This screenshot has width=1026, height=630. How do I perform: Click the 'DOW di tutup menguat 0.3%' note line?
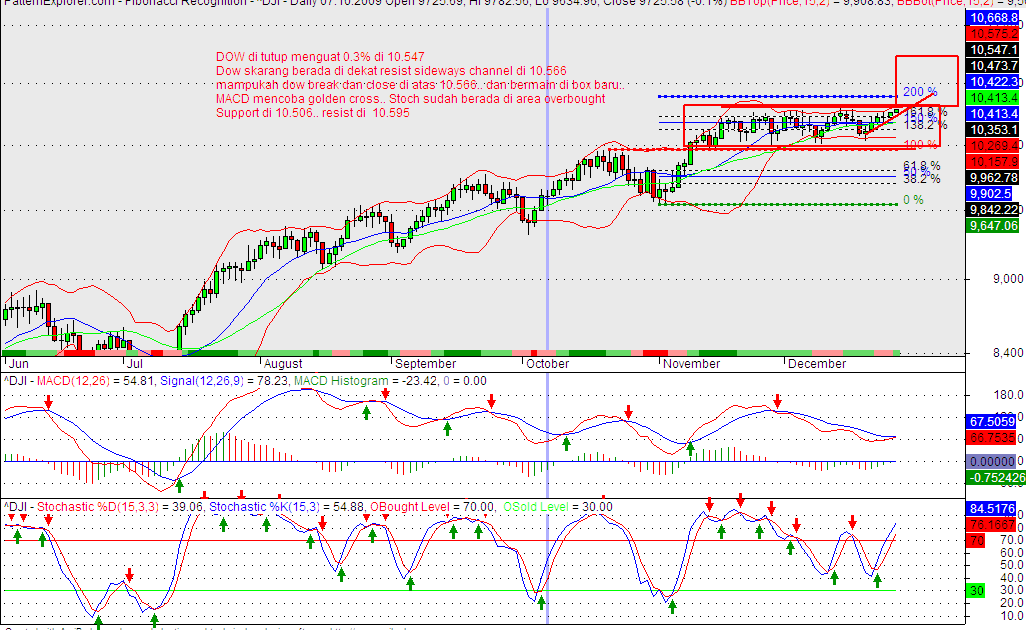(x=320, y=57)
